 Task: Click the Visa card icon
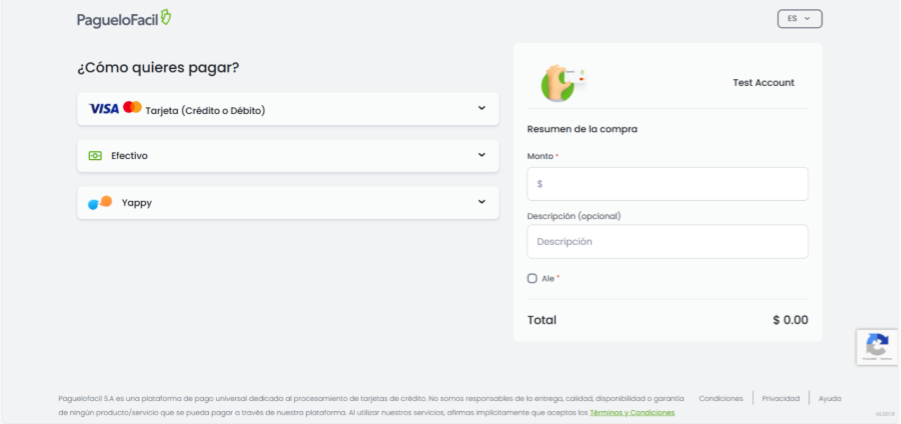(104, 109)
